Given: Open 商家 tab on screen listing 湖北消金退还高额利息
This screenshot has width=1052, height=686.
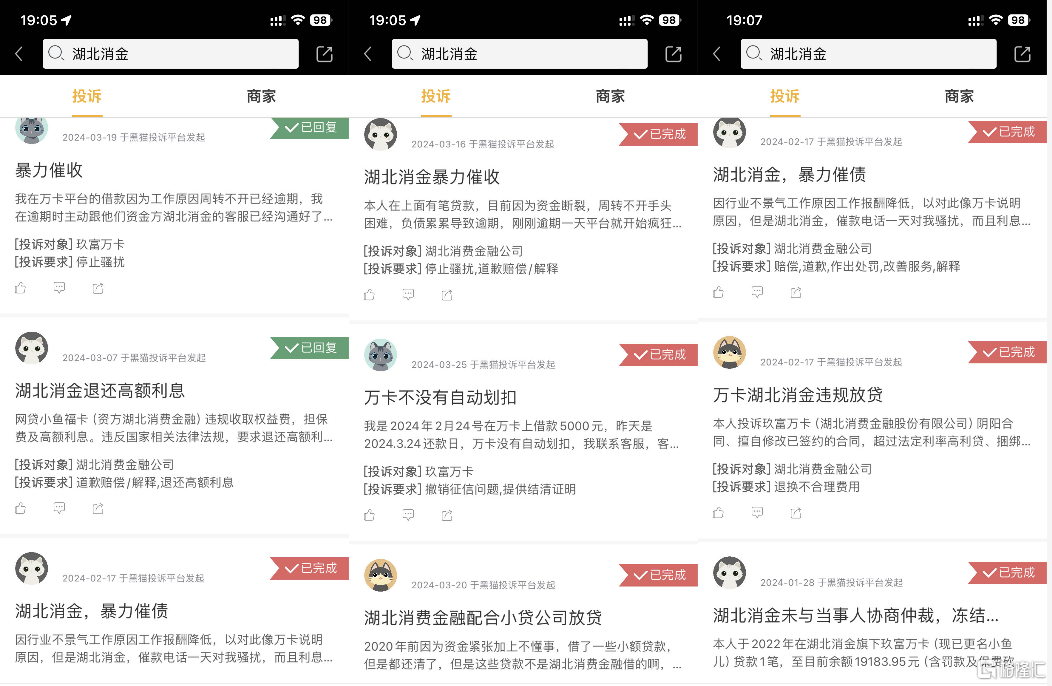Looking at the screenshot, I should click(261, 96).
